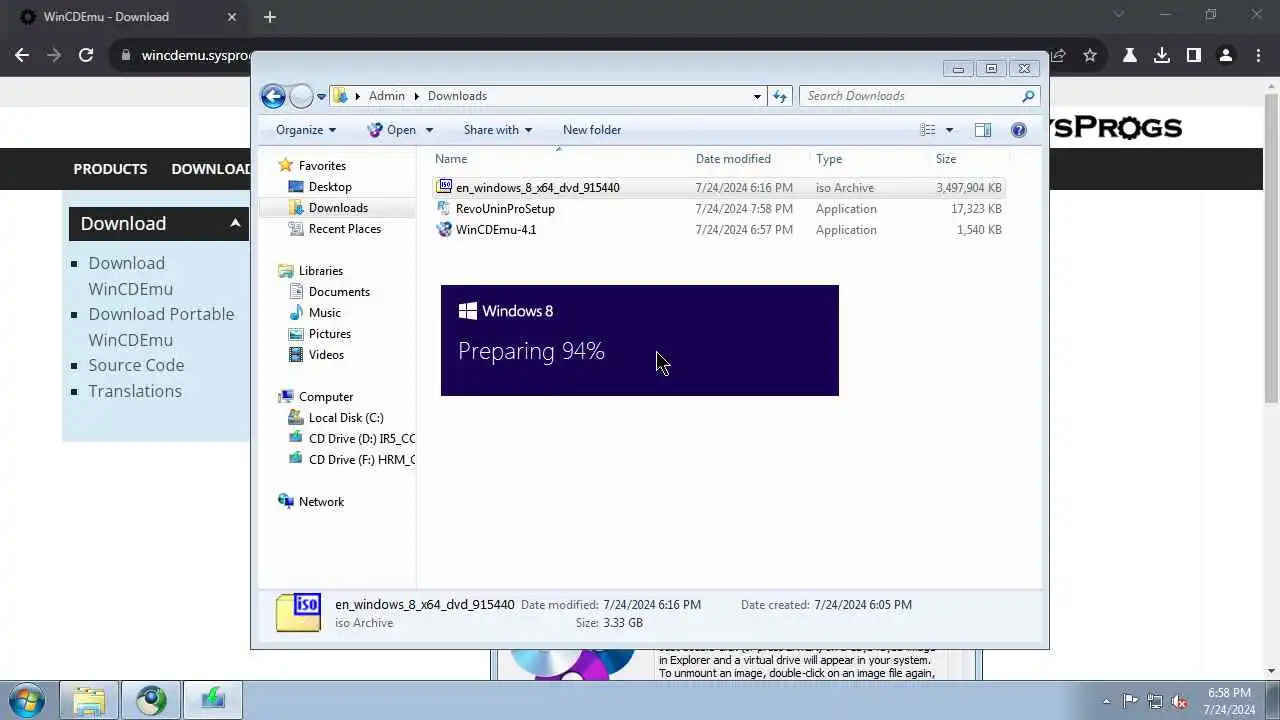
Task: Open Chrome profile icon
Action: click(x=1226, y=55)
